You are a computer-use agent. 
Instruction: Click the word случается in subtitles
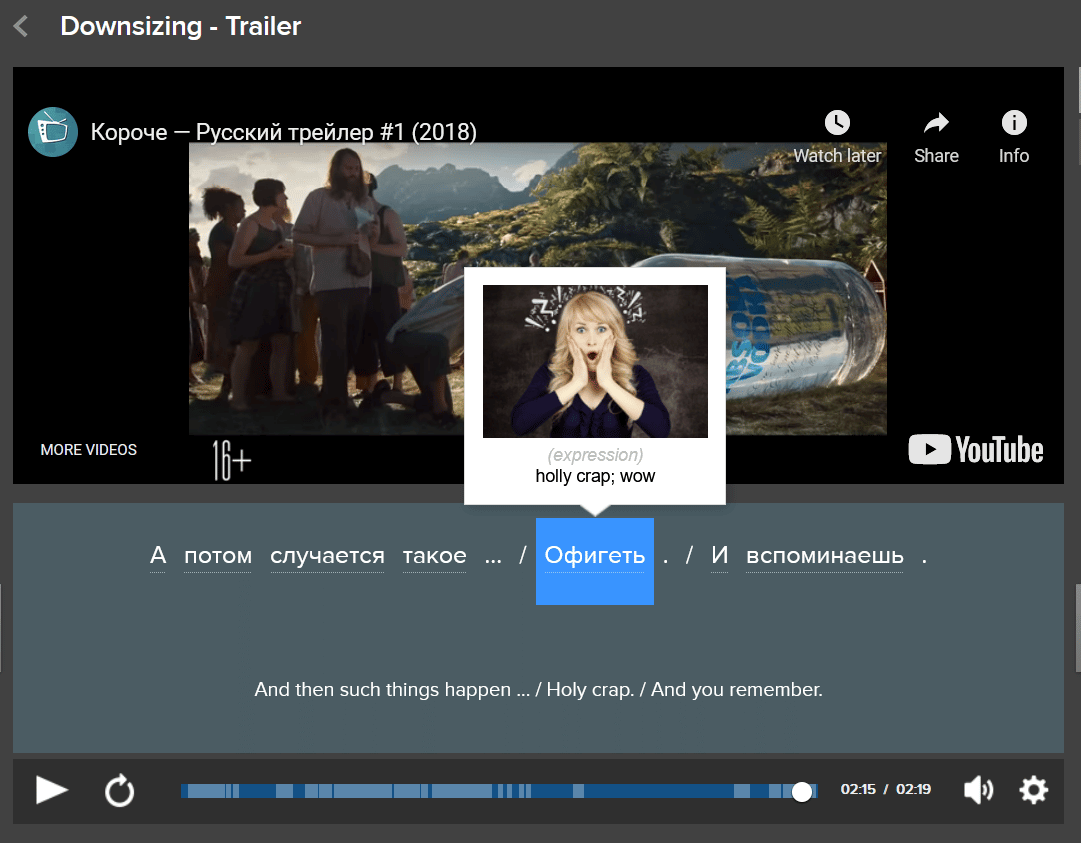point(327,557)
